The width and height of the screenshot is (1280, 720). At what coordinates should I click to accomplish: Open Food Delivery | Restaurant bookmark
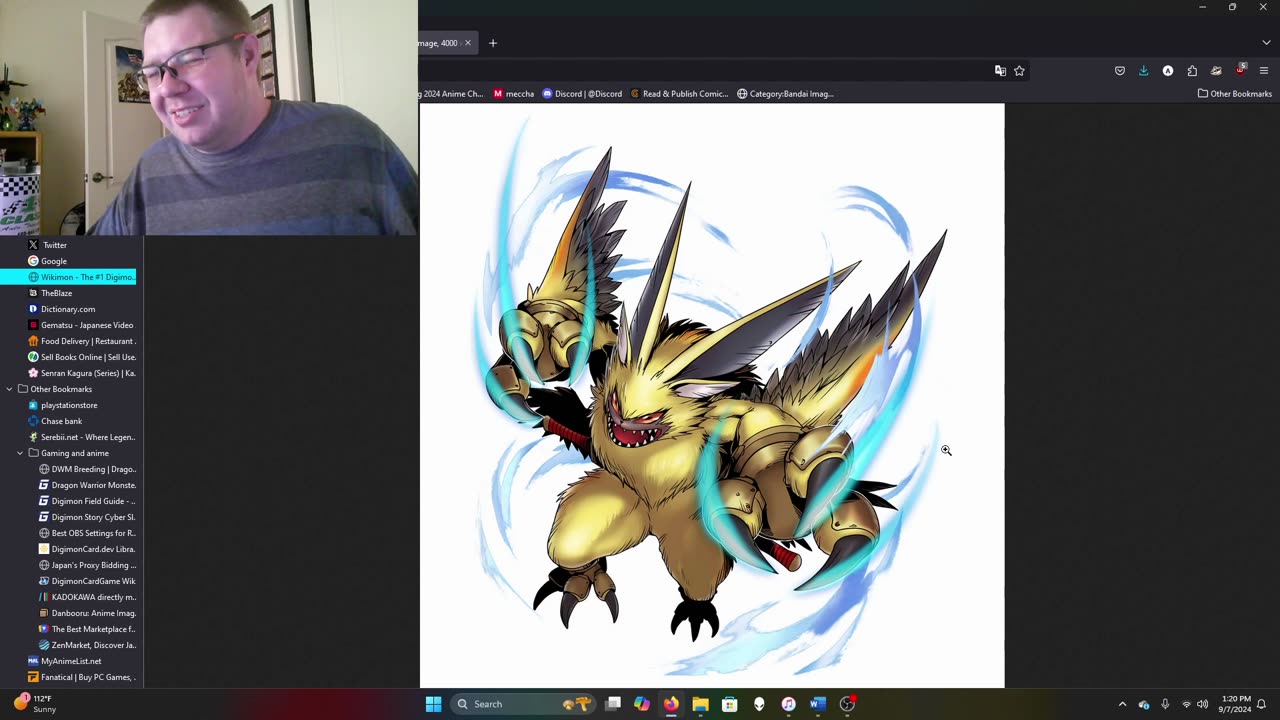(x=81, y=341)
